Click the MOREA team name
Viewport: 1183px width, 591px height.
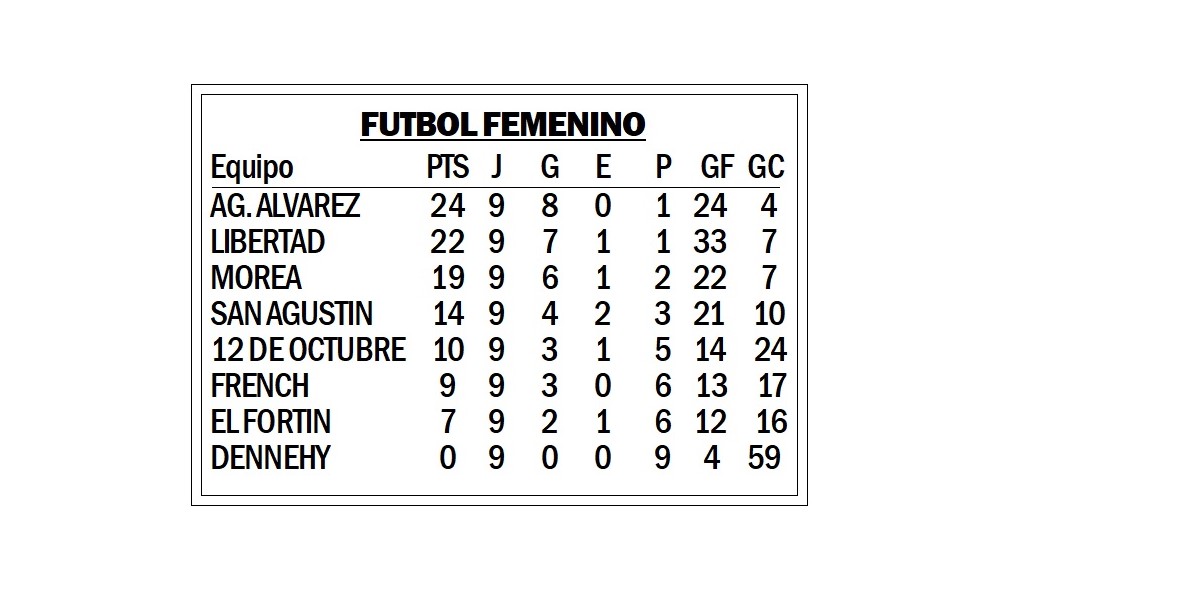pos(256,278)
